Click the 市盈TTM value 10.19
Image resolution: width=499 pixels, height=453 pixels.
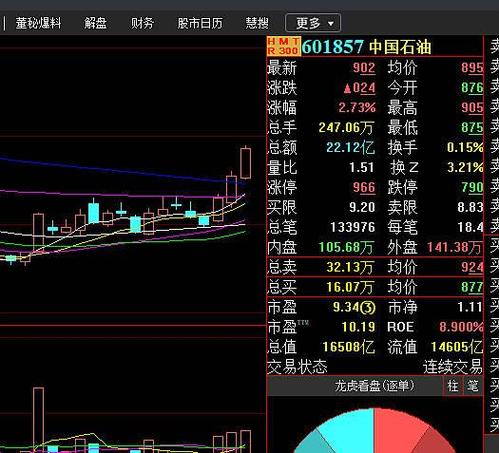click(358, 327)
